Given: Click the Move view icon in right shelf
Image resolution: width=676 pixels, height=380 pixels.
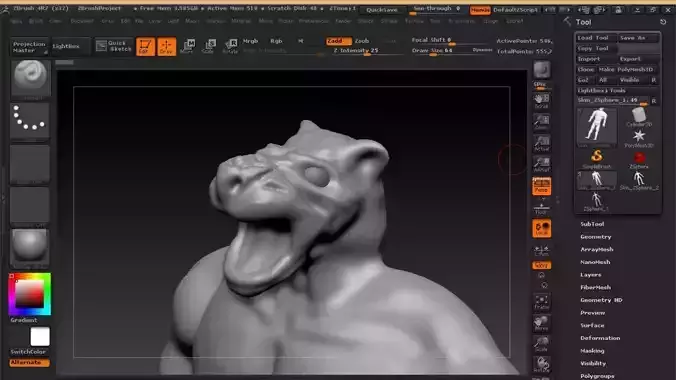Looking at the screenshot, I should (x=541, y=323).
